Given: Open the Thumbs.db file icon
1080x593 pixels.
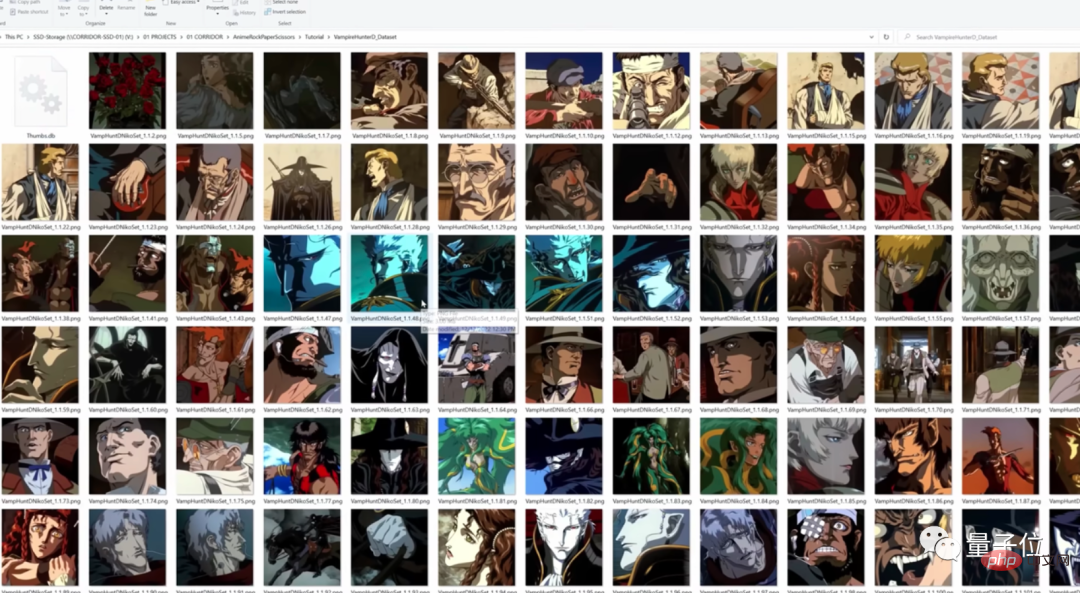Looking at the screenshot, I should (x=41, y=91).
